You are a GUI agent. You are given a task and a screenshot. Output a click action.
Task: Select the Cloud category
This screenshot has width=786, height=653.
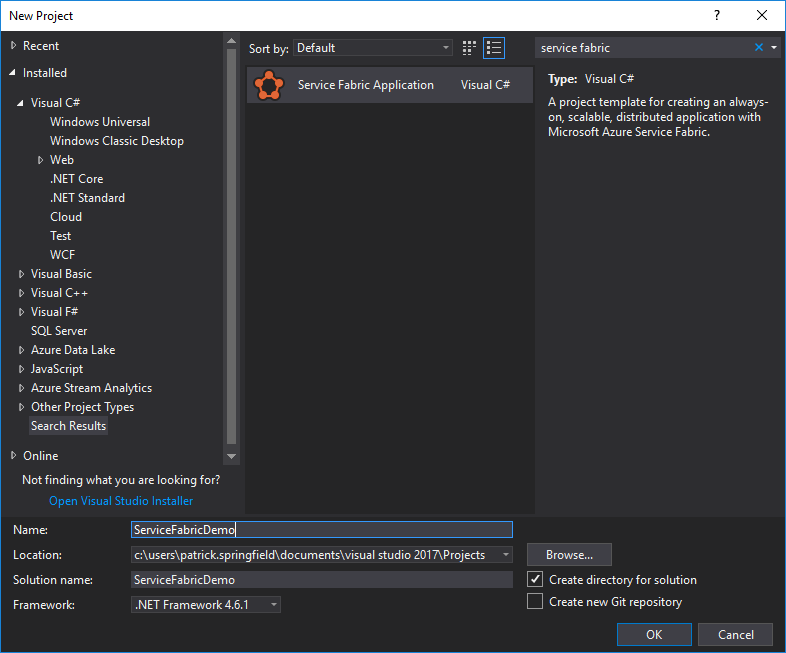[x=66, y=217]
